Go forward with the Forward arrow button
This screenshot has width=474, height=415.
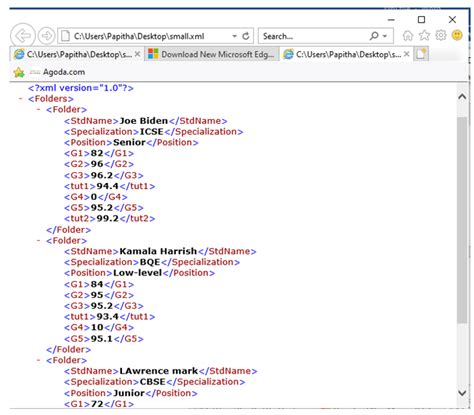coord(46,36)
